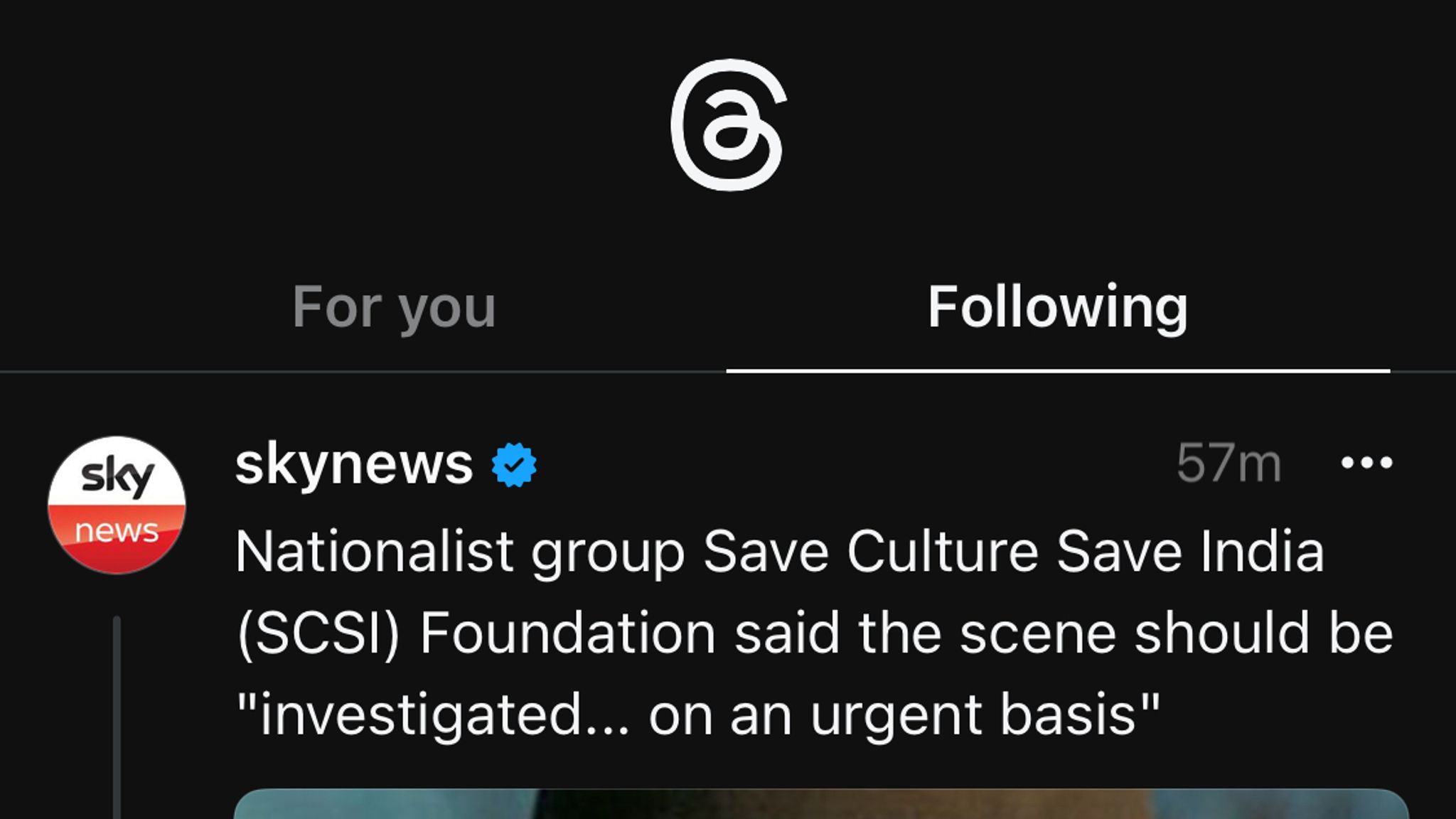Click the vertical thread line under avatar
This screenshot has width=1456, height=819.
click(x=117, y=718)
